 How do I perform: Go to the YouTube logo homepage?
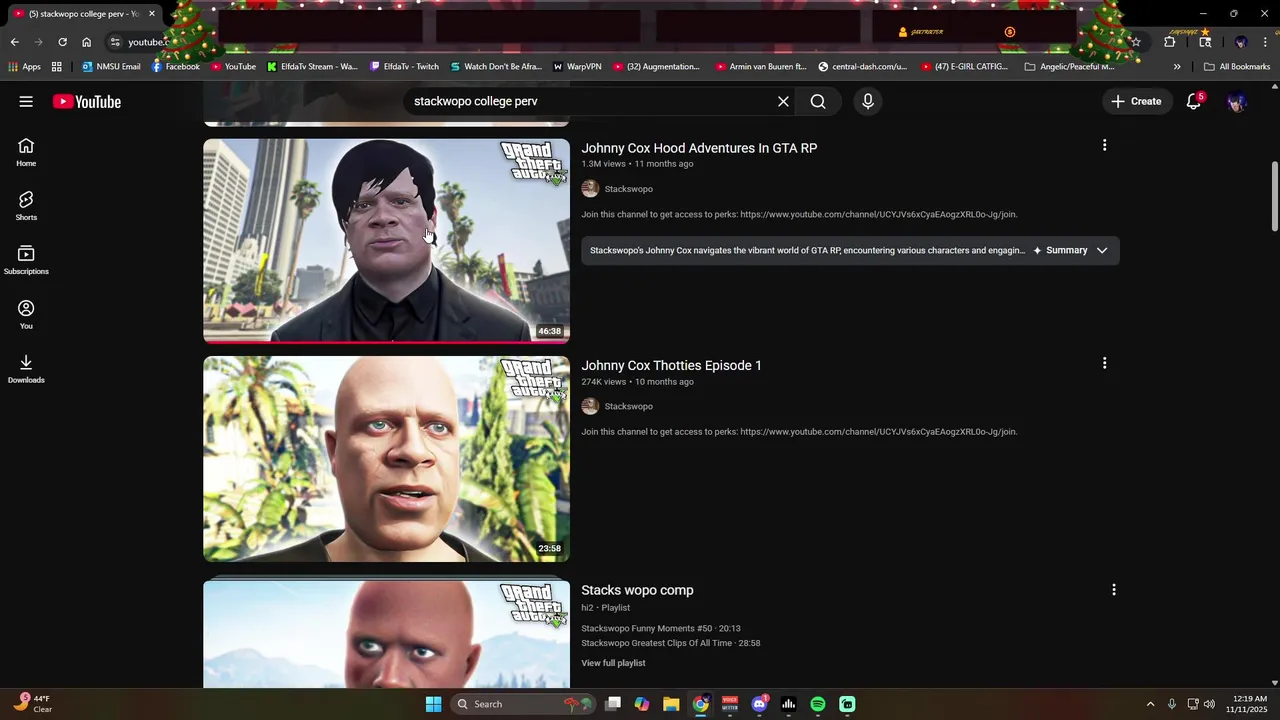[87, 101]
